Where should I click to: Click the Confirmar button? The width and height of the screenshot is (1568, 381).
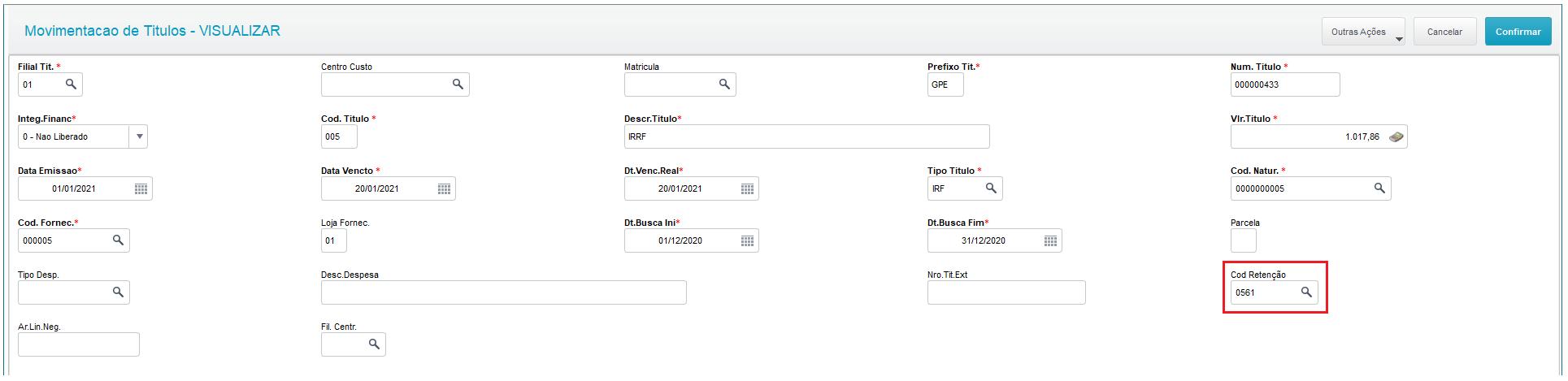(x=1518, y=32)
